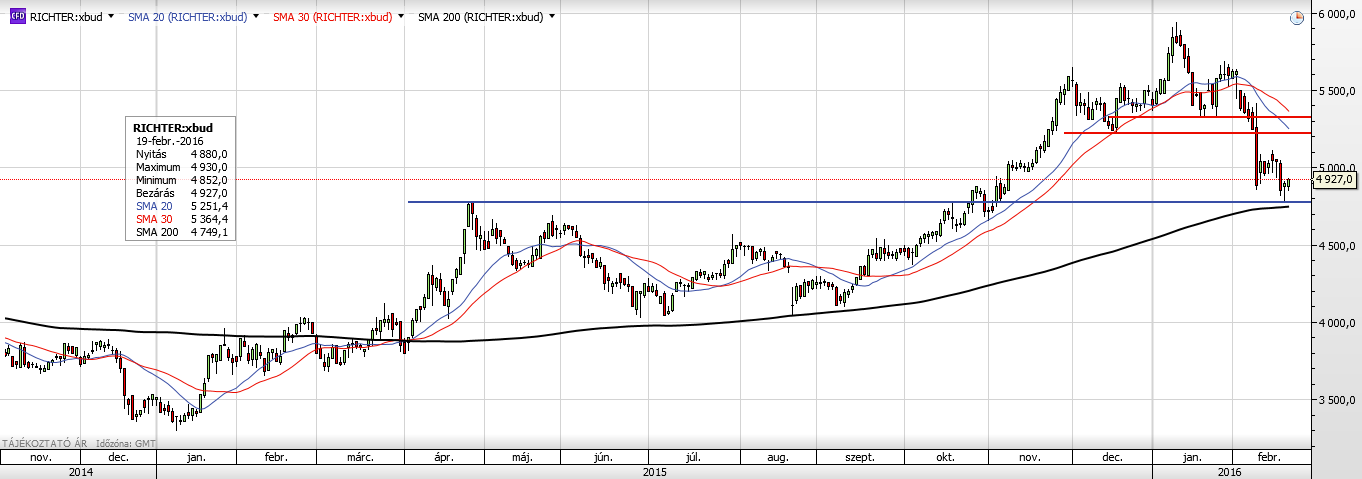Click the júl. month label on time axis
Screen dimensions: 1362x479
692,457
